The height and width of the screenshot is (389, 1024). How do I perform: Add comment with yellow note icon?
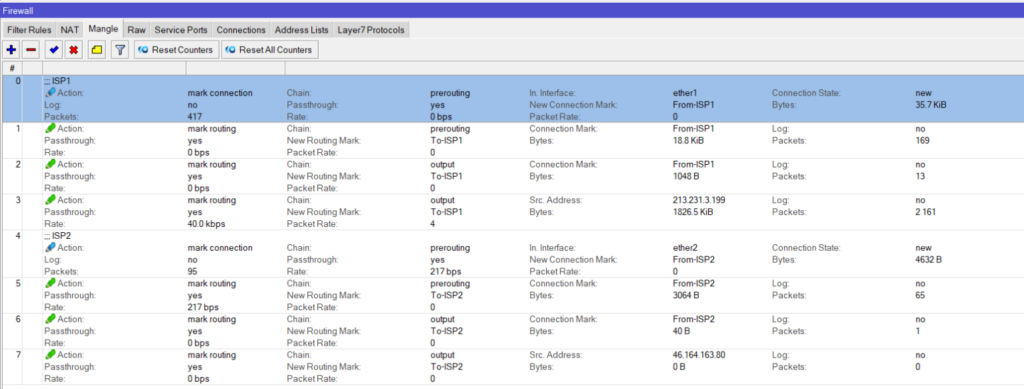97,50
